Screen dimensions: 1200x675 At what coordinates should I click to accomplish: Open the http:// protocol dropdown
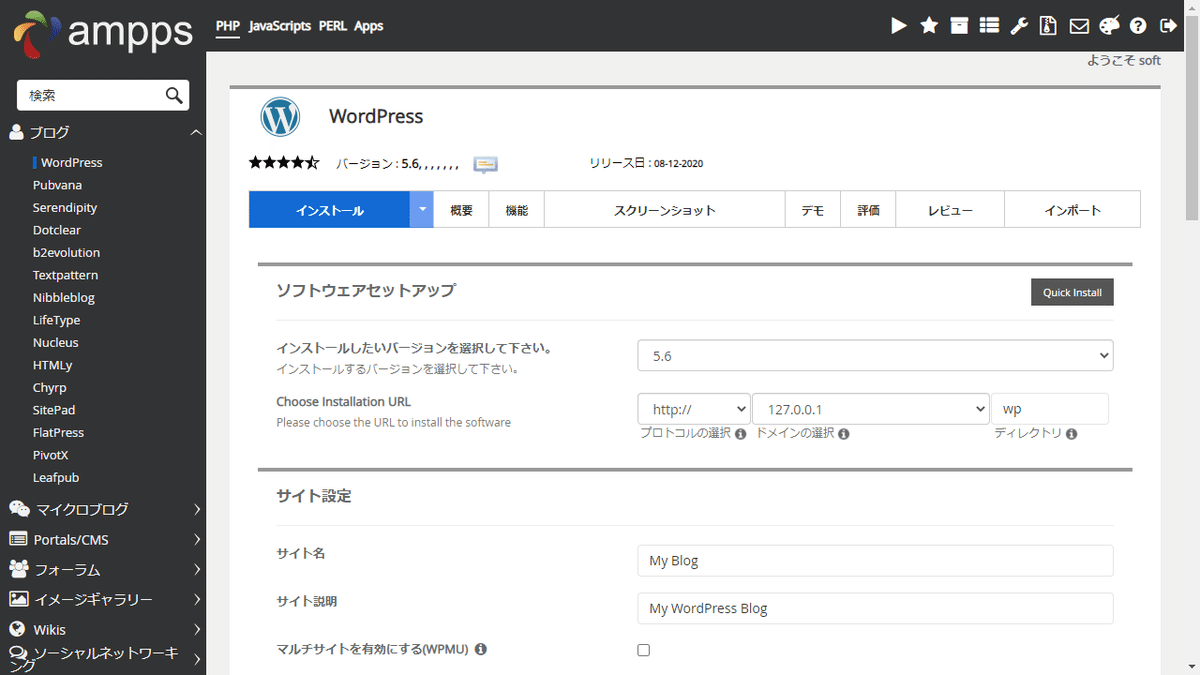(694, 409)
